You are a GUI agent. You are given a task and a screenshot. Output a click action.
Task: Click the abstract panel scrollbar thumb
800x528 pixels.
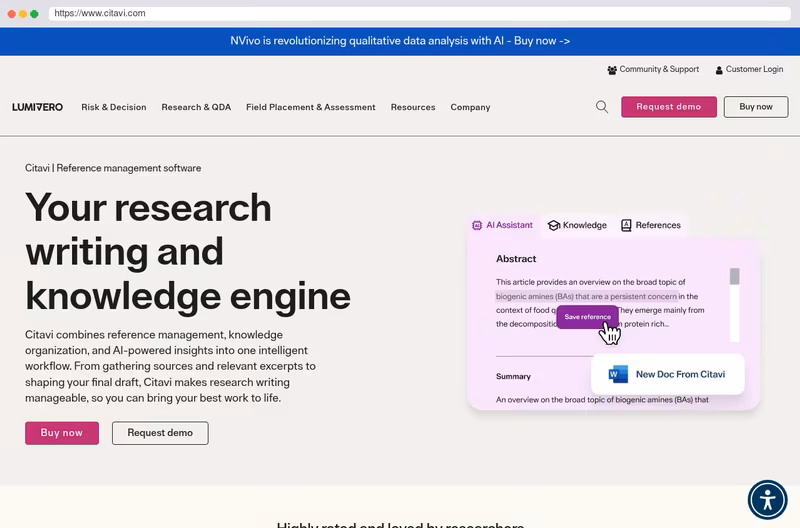(734, 276)
